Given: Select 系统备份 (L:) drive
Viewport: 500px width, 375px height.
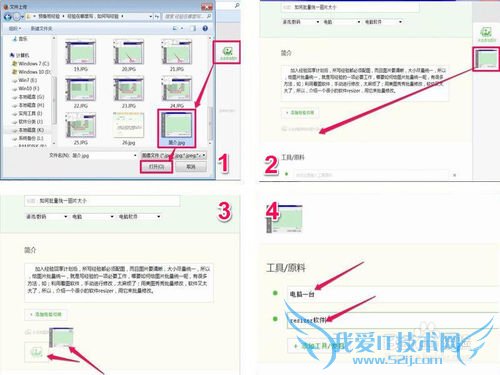Looking at the screenshot, I should (x=28, y=138).
